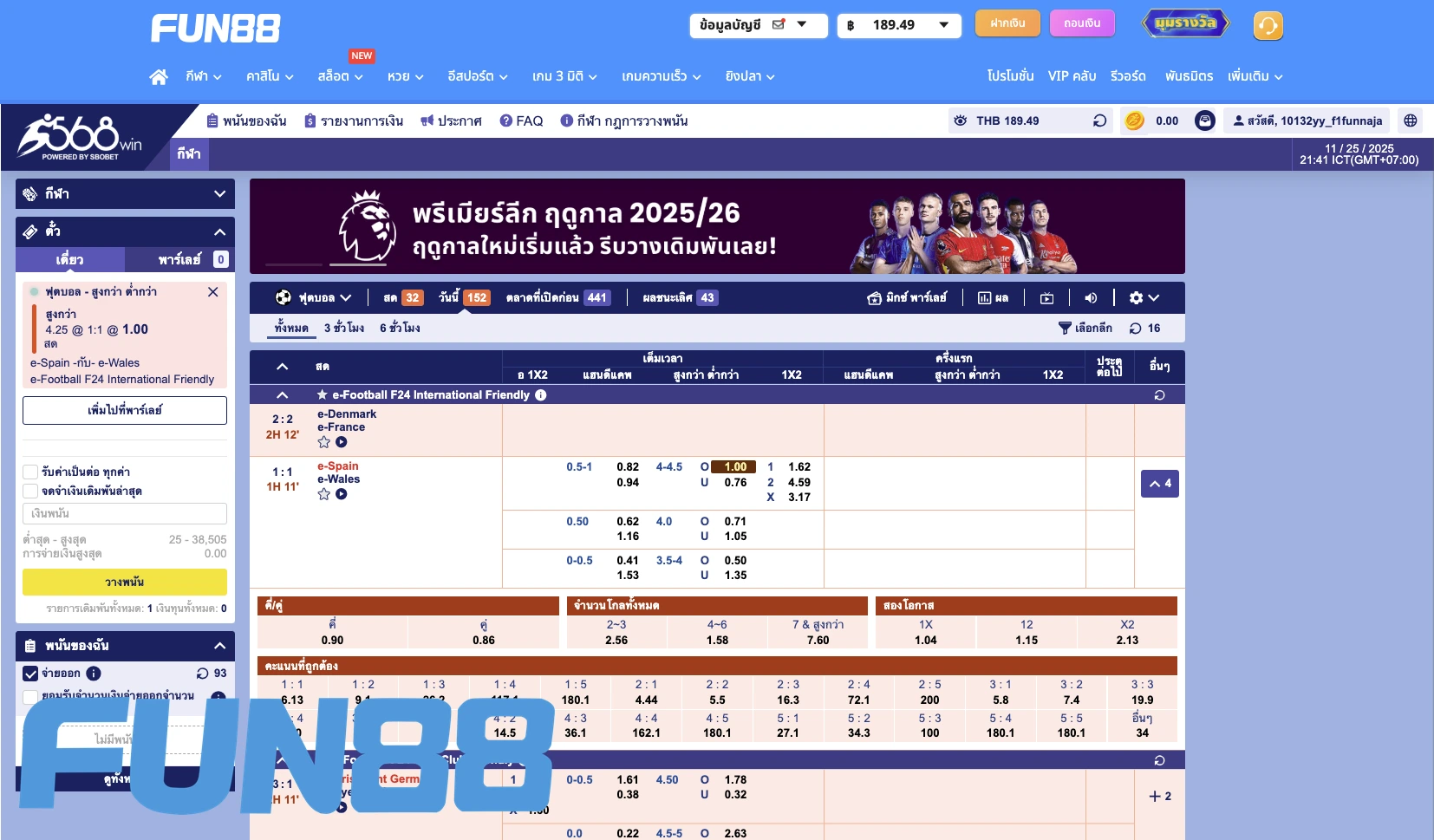The height and width of the screenshot is (840, 1434).
Task: Click the yellow place bet button
Action: click(x=125, y=582)
